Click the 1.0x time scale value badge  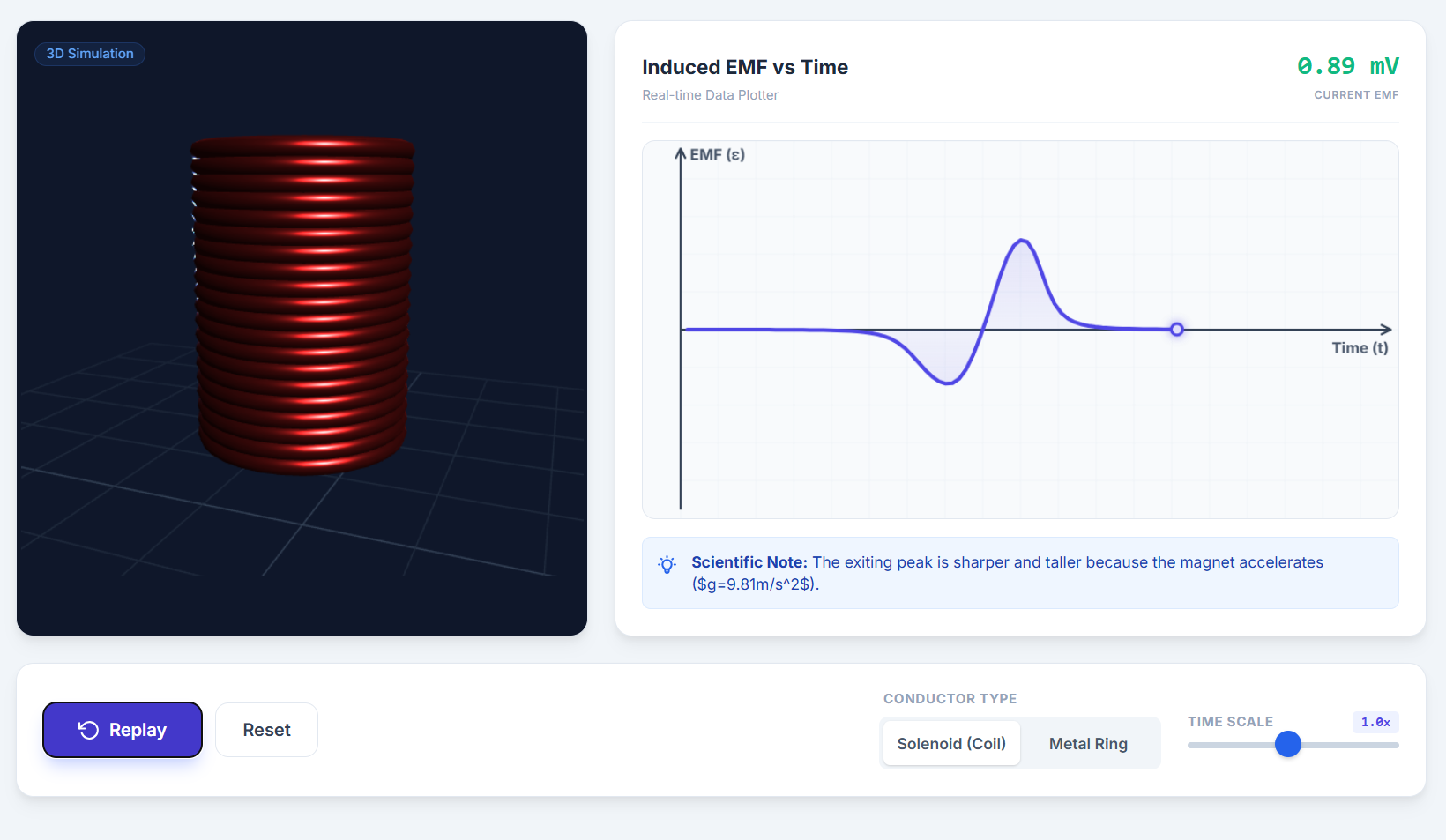pyautogui.click(x=1375, y=722)
